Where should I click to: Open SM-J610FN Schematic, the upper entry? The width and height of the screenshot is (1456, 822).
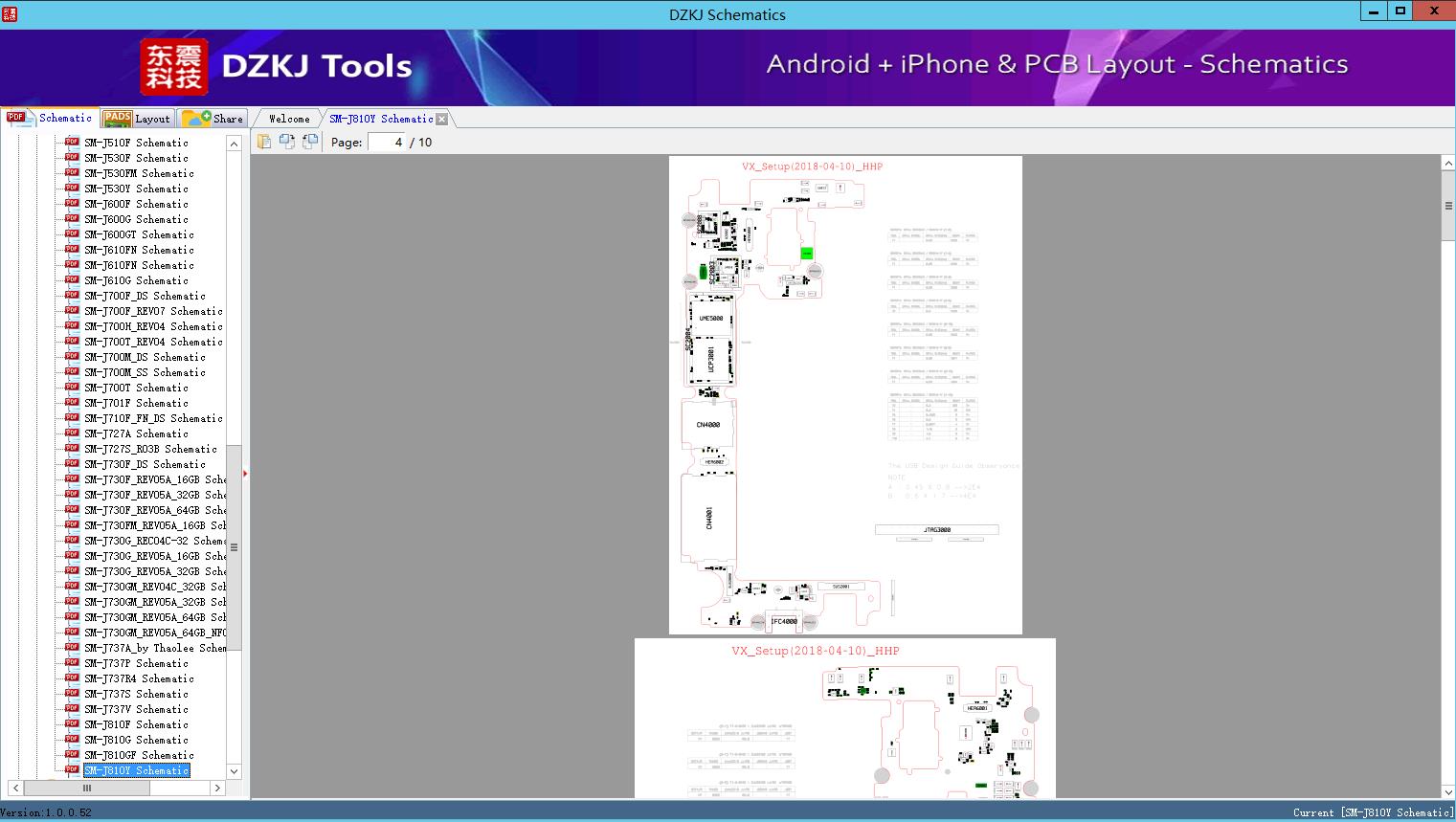point(139,250)
